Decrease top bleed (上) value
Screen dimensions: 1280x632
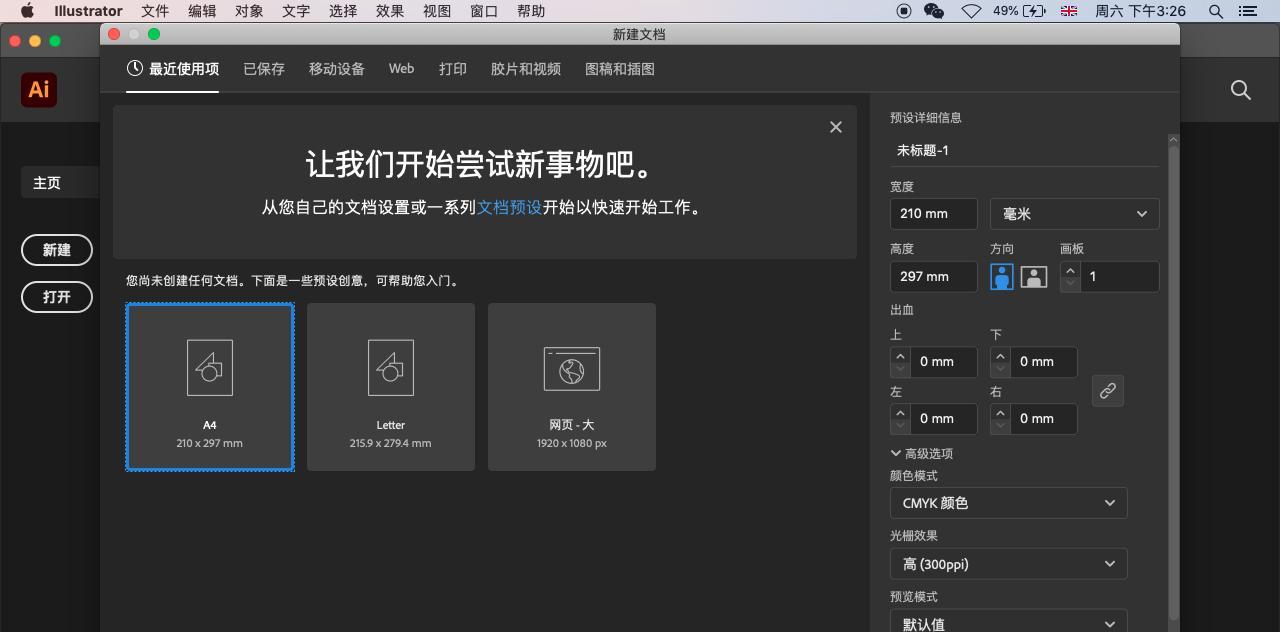(x=900, y=369)
